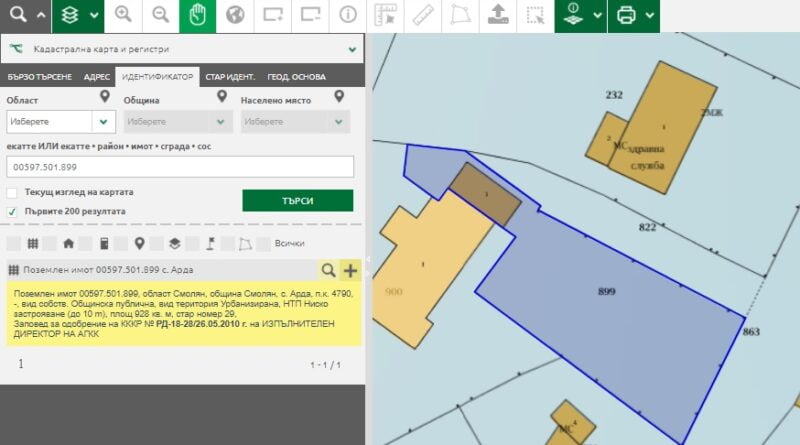This screenshot has width=800, height=445.
Task: Activate the pan hand tool
Action: (197, 16)
